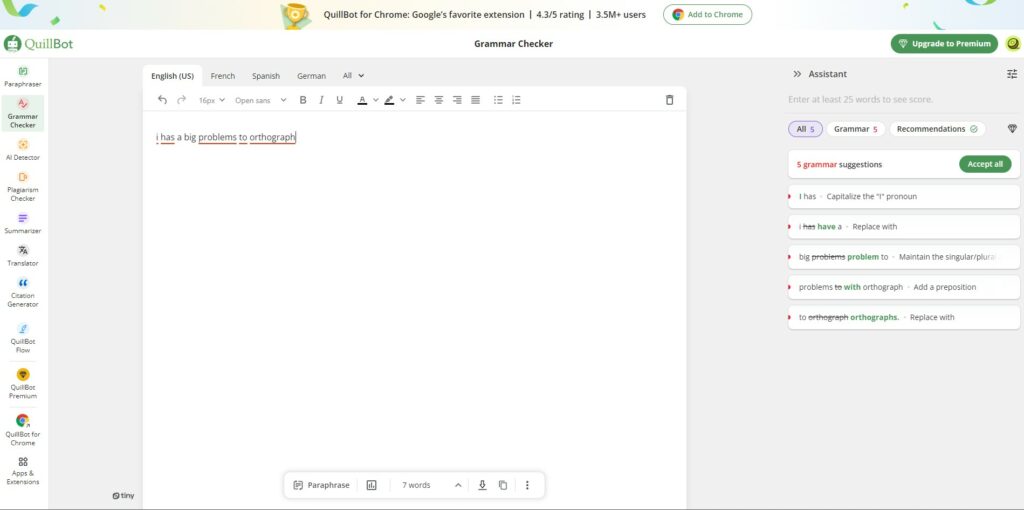The image size is (1024, 510).
Task: Copy the text with copy icon
Action: click(503, 485)
